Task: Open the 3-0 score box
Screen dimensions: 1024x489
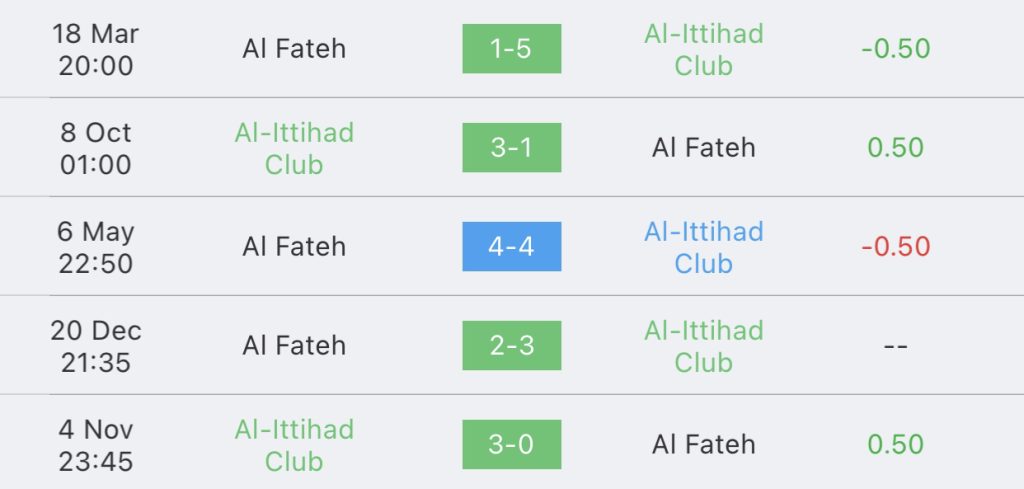Action: coord(511,445)
